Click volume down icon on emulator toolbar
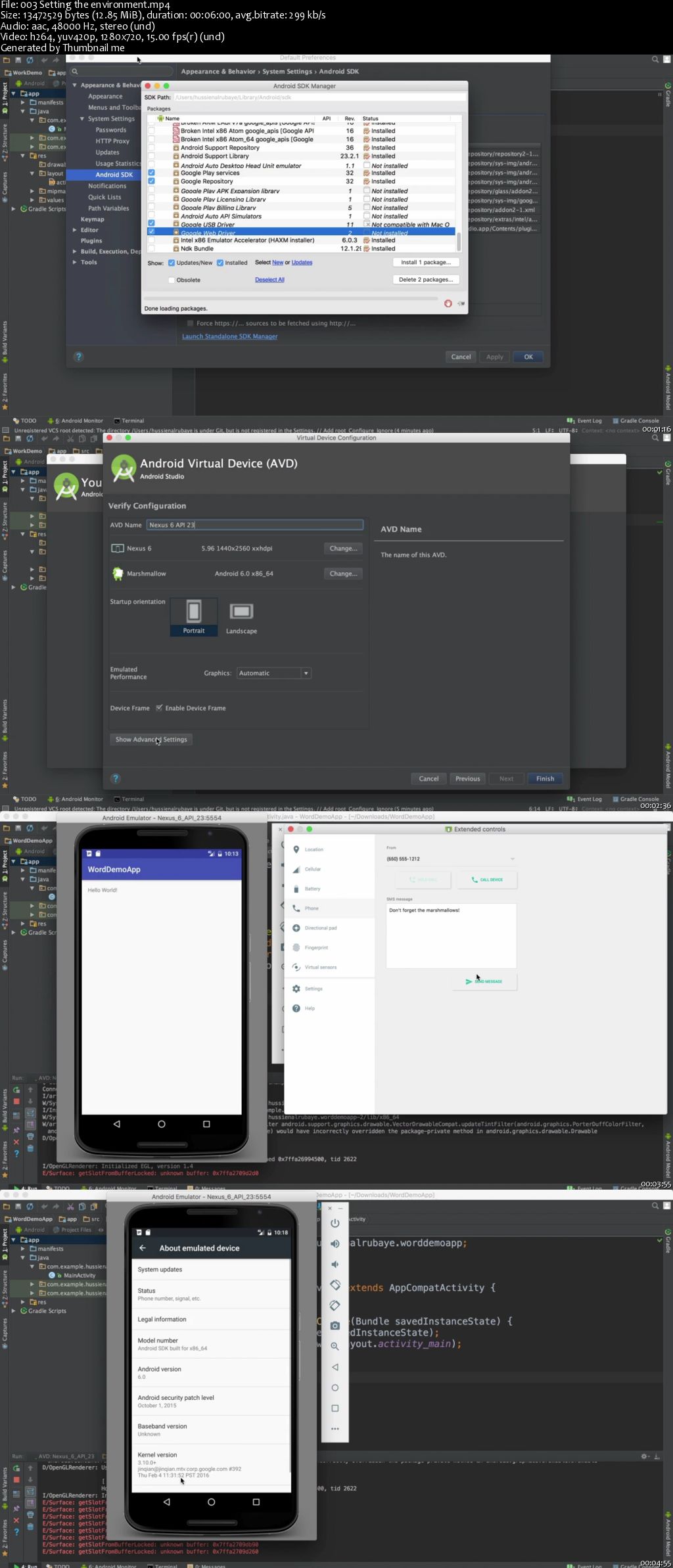 335,1264
